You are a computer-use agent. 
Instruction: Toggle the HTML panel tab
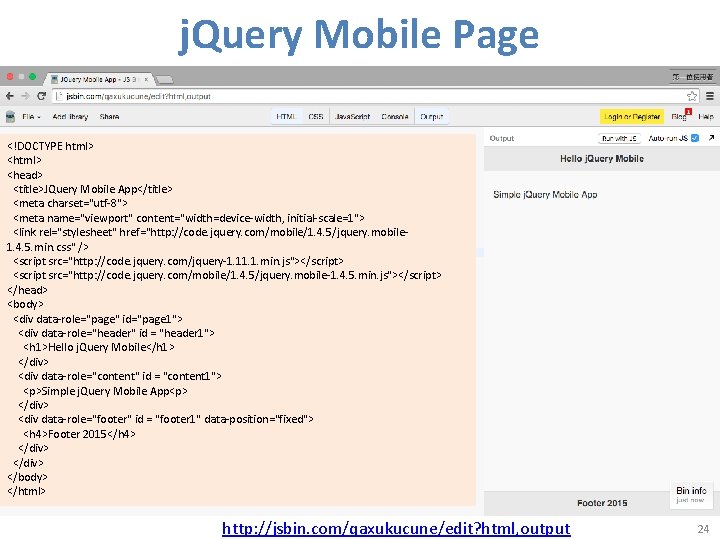coord(286,117)
